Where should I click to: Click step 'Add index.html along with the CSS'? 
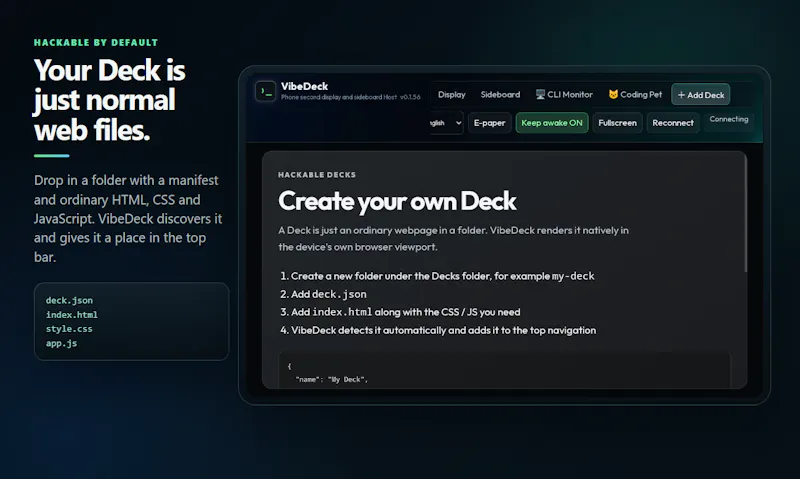point(401,312)
